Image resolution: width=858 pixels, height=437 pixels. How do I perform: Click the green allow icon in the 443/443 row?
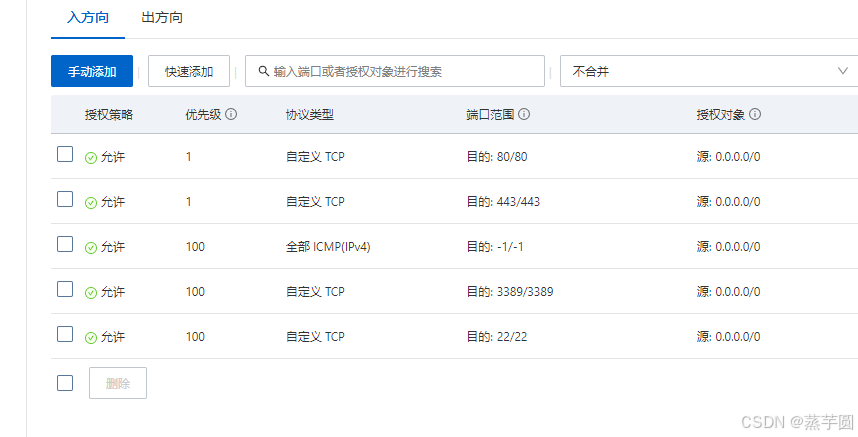tap(91, 203)
